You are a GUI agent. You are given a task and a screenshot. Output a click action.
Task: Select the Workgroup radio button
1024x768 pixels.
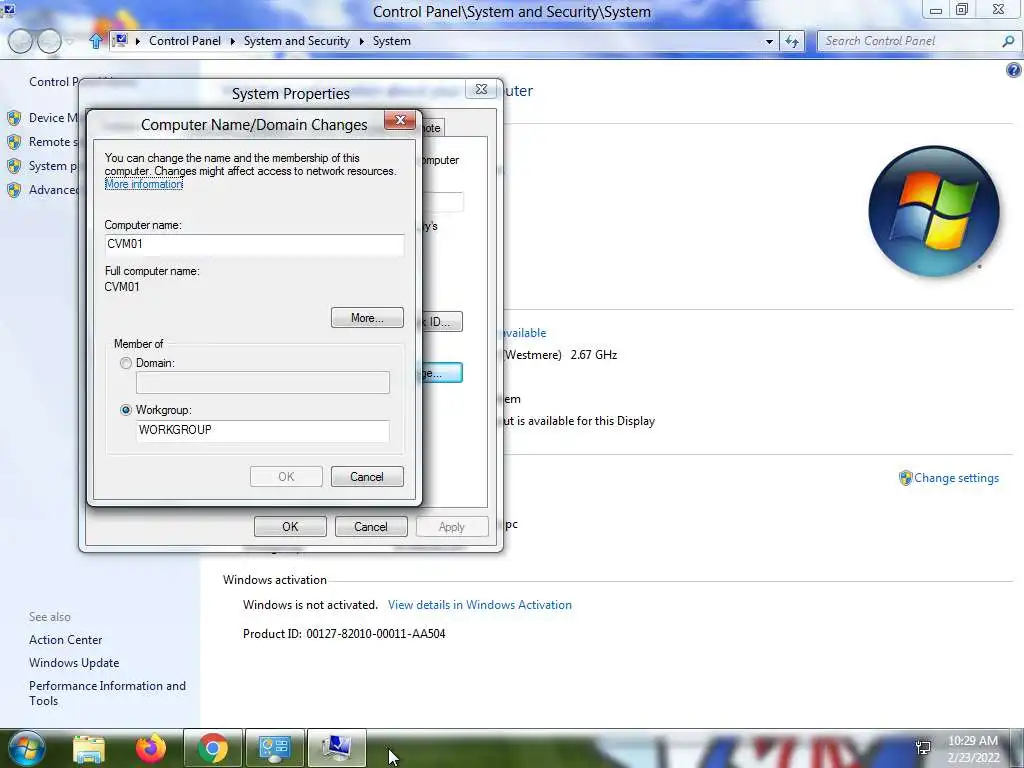point(126,410)
